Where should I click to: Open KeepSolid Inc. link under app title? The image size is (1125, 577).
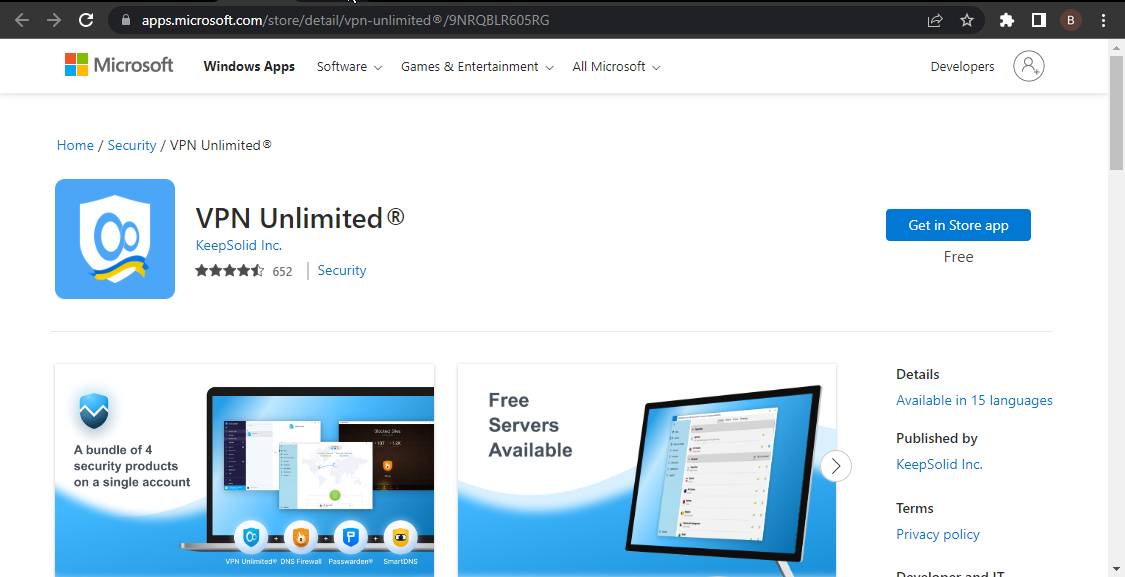239,245
